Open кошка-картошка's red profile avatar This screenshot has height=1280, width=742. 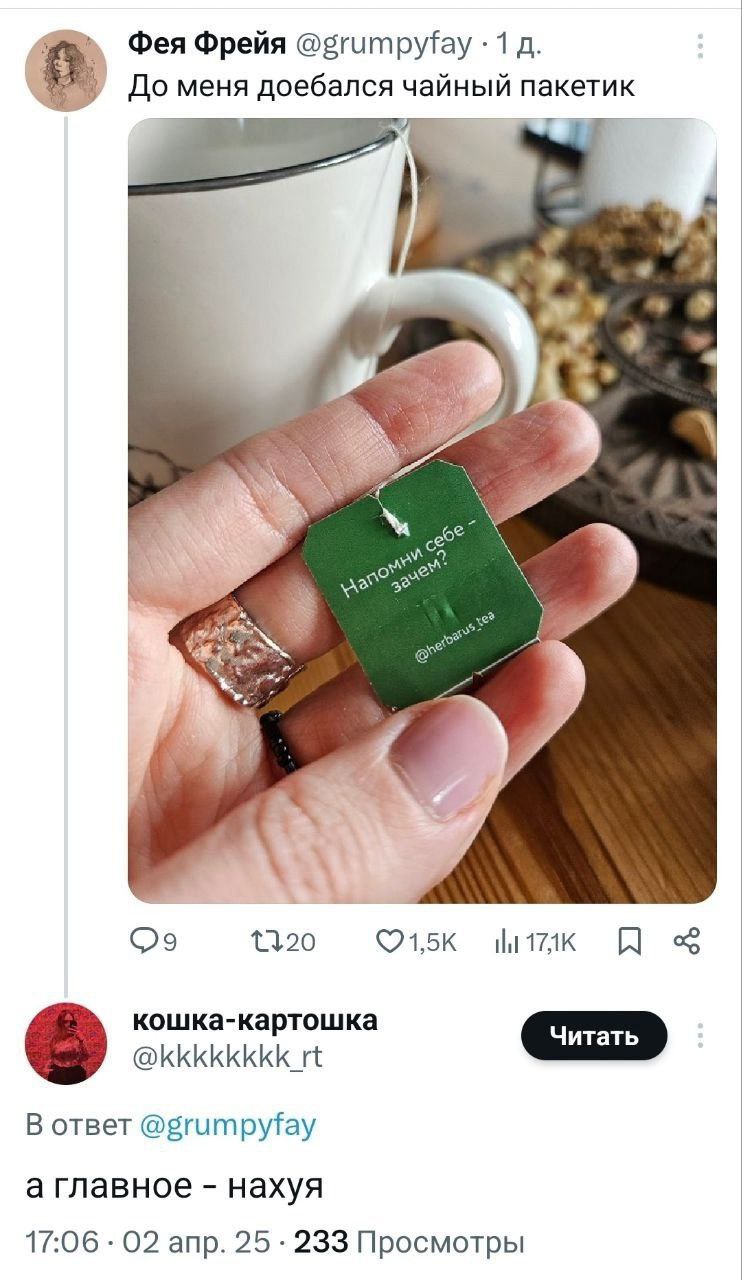point(66,1043)
